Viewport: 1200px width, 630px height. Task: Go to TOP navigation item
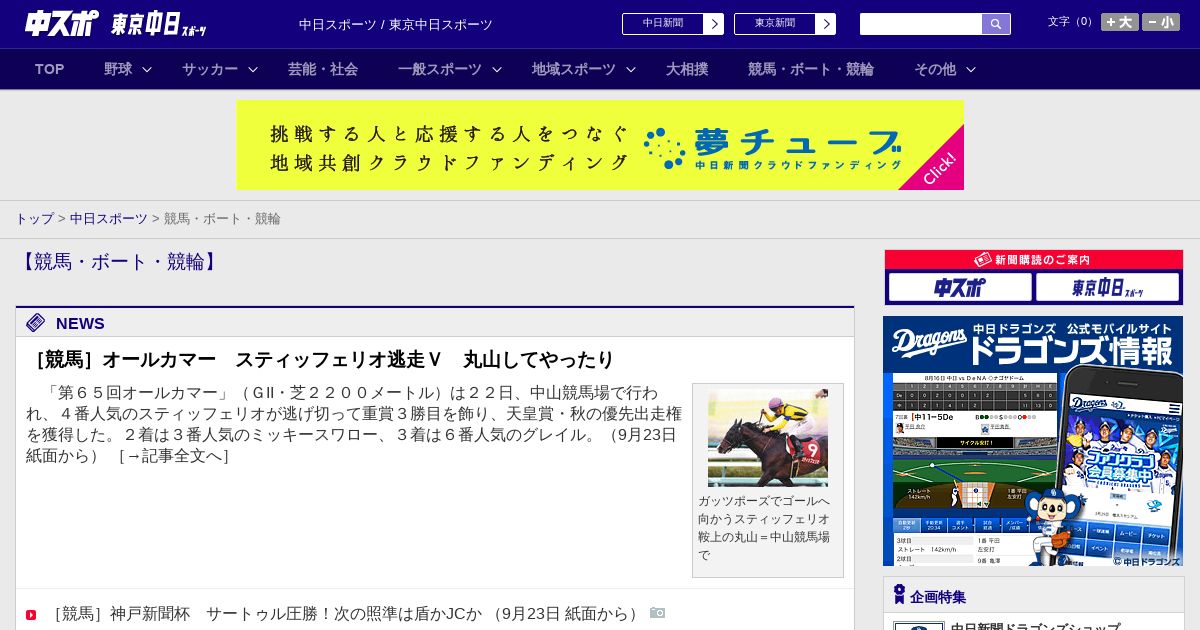pos(50,69)
